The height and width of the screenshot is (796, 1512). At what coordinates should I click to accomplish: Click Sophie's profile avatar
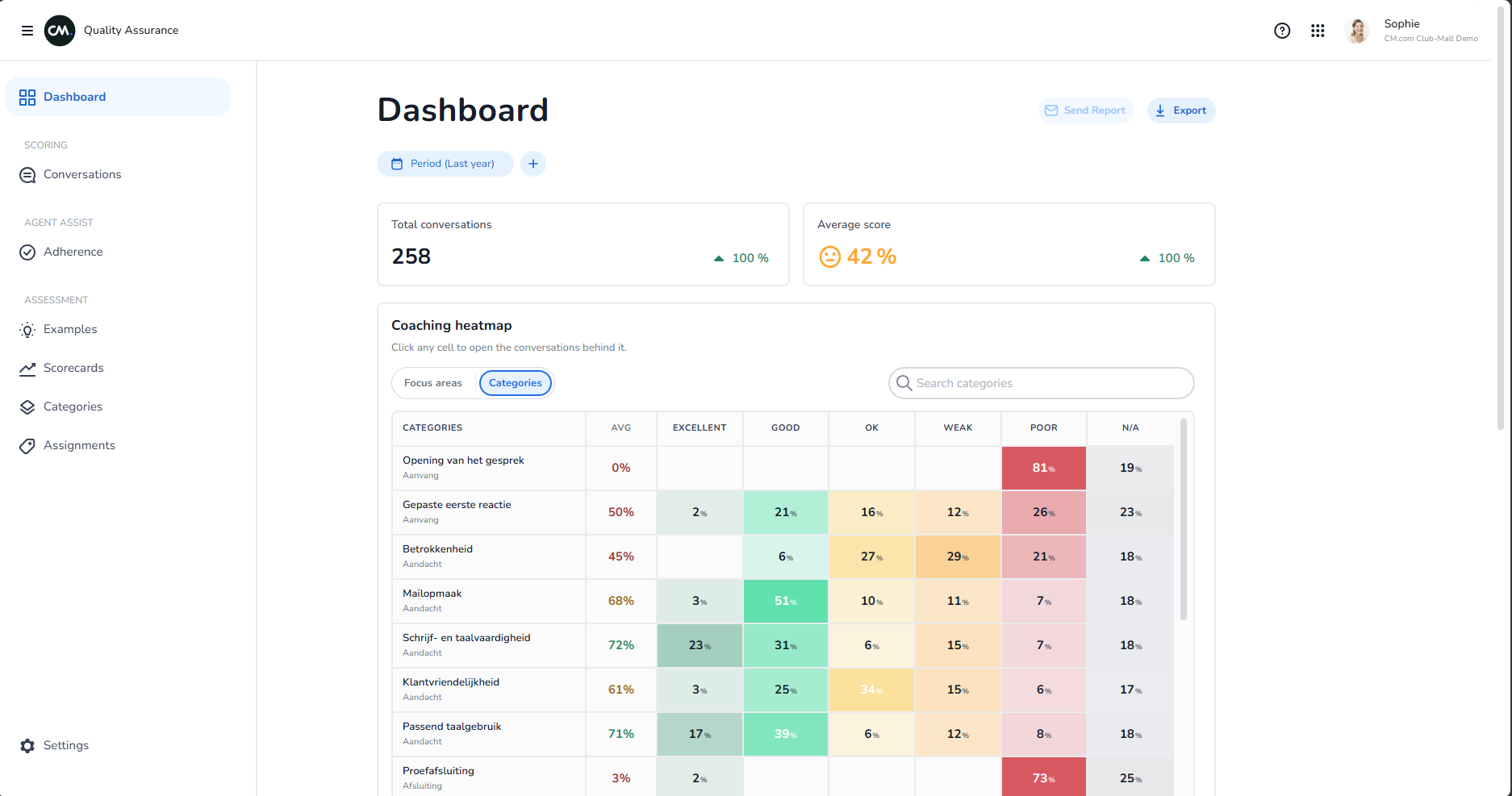pos(1358,31)
